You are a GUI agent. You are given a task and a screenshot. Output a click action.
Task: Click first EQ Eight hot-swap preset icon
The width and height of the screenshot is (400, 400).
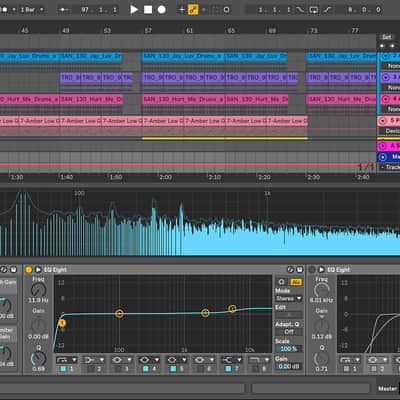click(x=290, y=269)
